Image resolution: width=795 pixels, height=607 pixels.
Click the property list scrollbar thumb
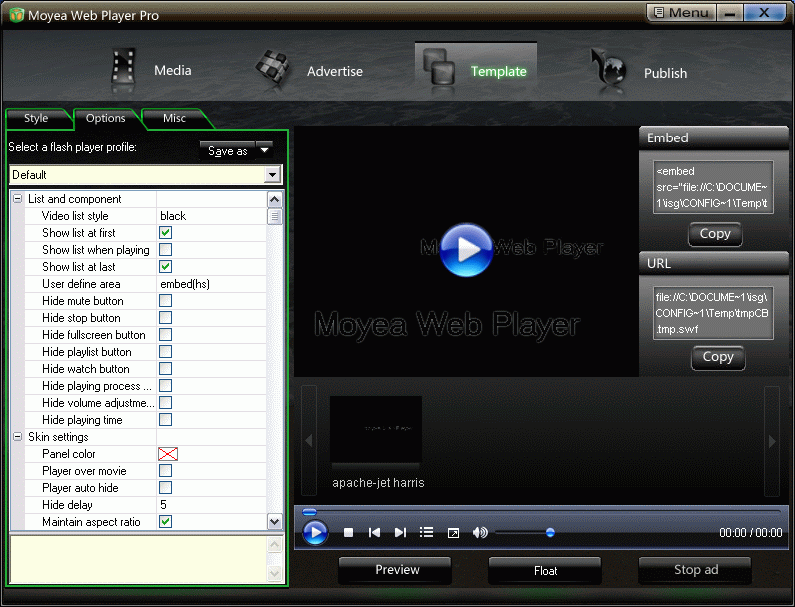pos(274,217)
